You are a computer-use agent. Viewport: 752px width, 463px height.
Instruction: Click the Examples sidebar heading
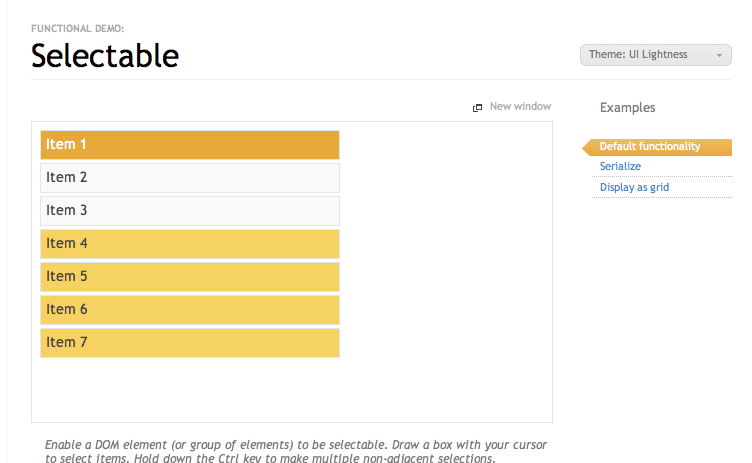tap(627, 108)
